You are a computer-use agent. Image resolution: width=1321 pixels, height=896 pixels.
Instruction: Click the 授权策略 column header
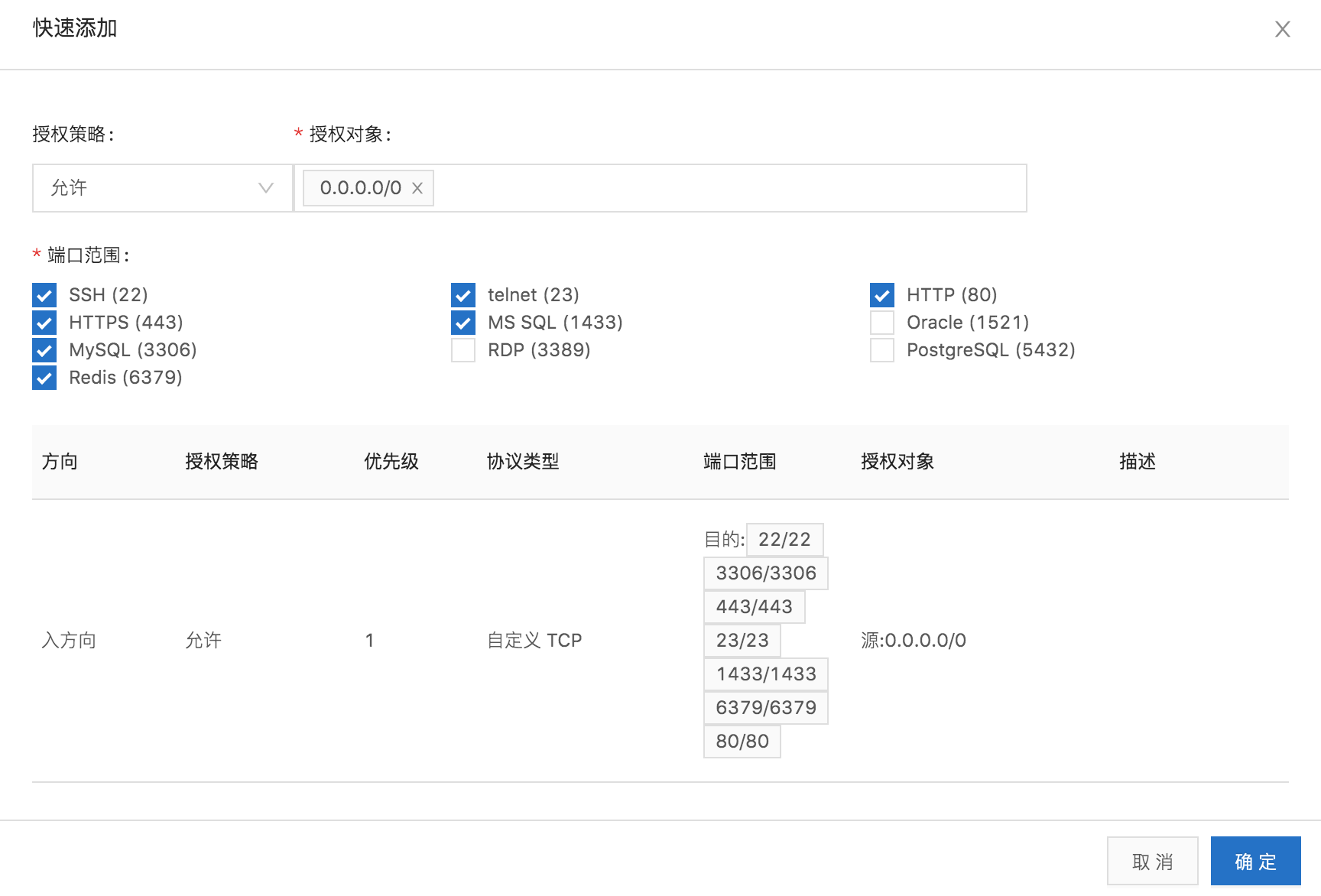click(222, 462)
